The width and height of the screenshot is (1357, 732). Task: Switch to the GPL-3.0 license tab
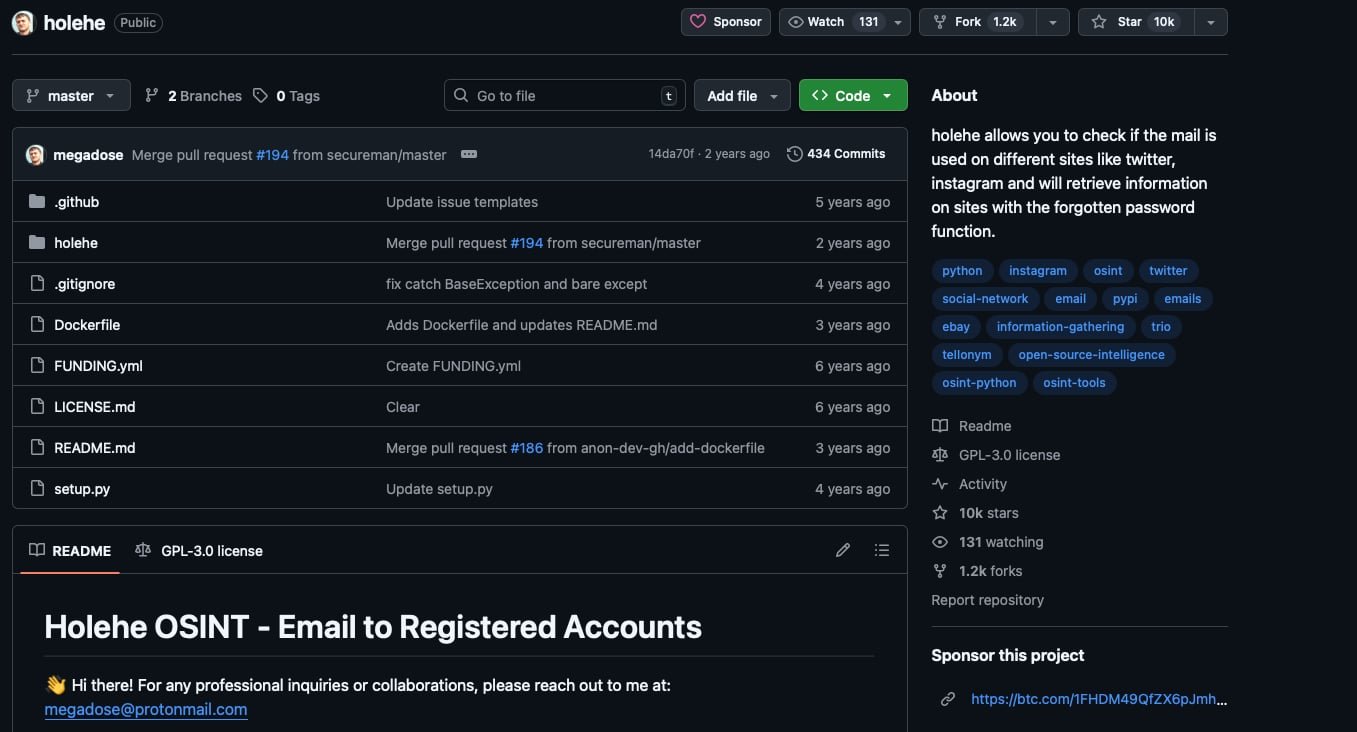pos(199,551)
